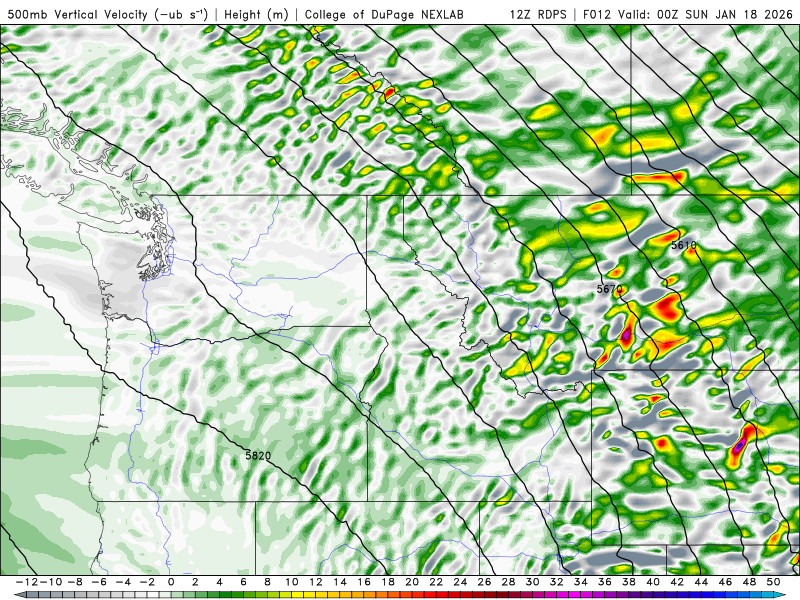Click the 46 value on the color scale
This screenshot has height=600, width=800.
[x=726, y=582]
